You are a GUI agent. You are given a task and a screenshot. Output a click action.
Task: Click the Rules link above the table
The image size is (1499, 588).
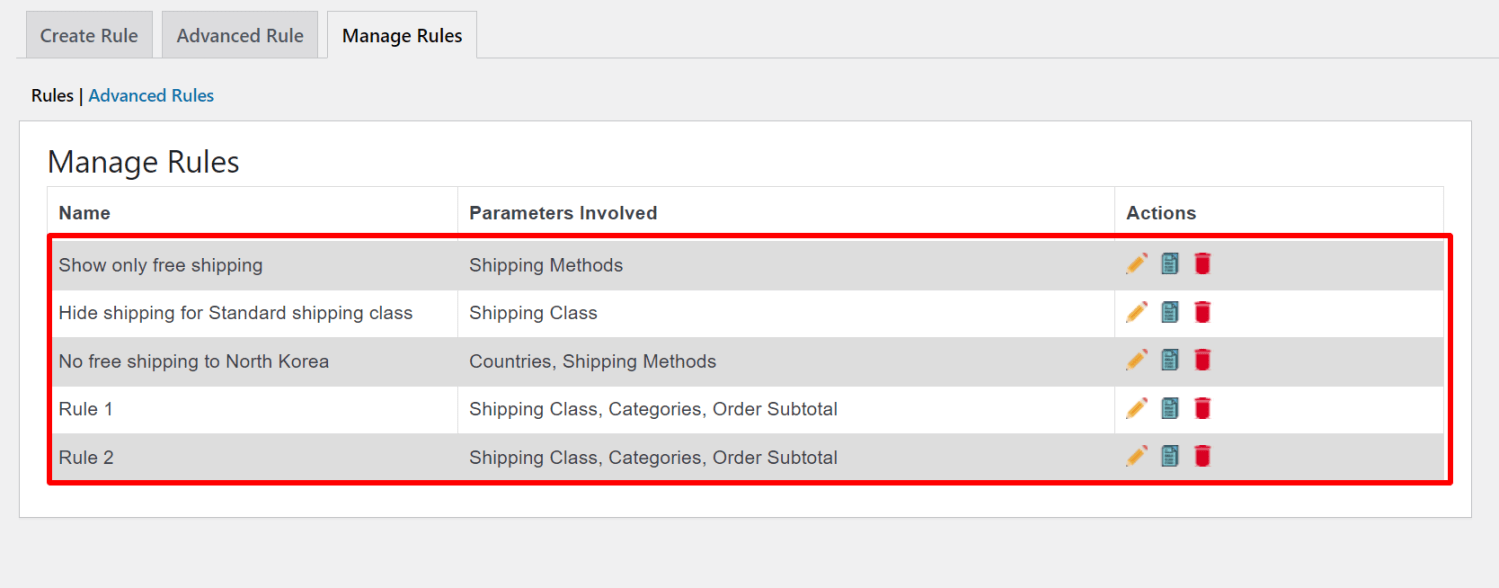[x=52, y=95]
